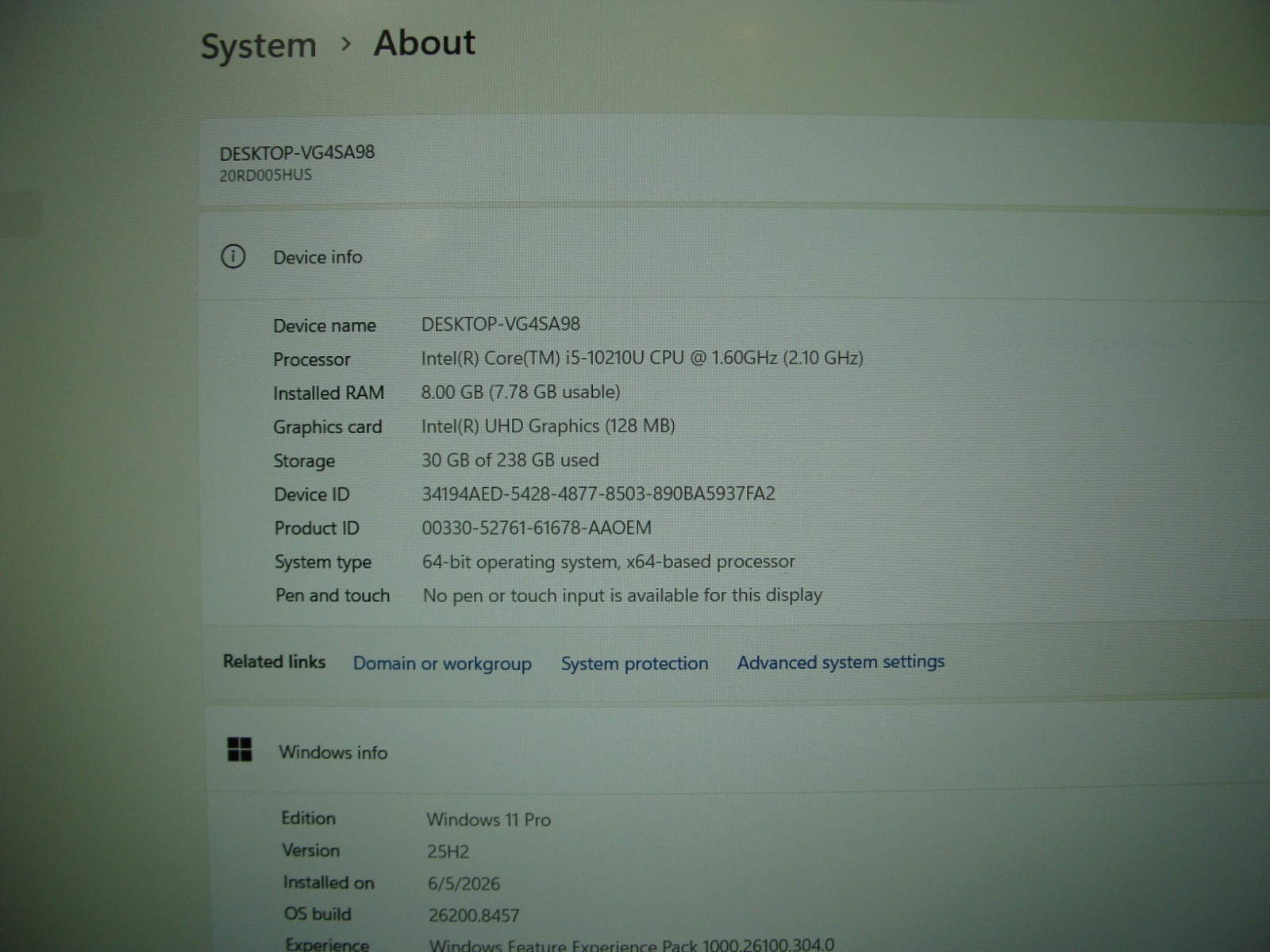The width and height of the screenshot is (1270, 952).
Task: Click the OS build label
Action: point(317,914)
